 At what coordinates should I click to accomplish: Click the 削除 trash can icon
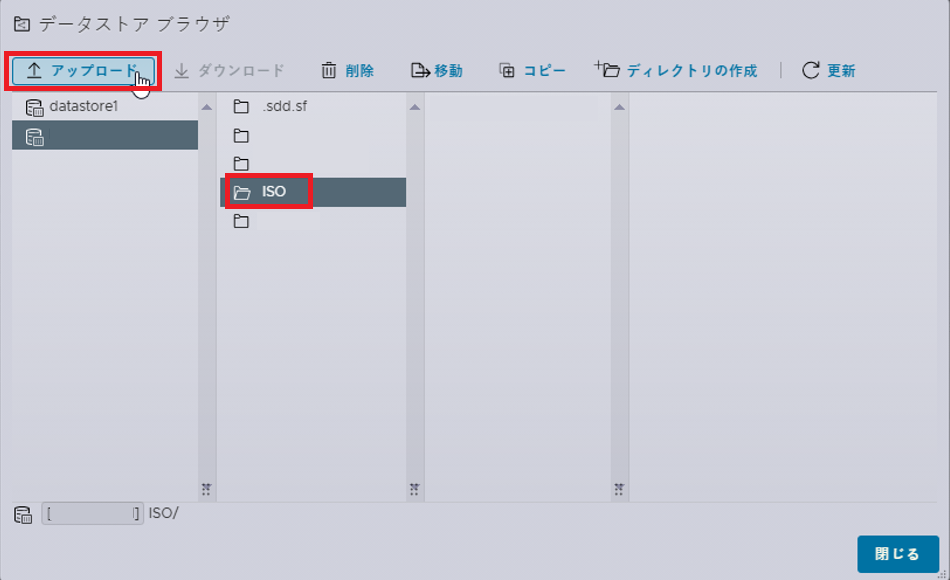click(x=328, y=71)
